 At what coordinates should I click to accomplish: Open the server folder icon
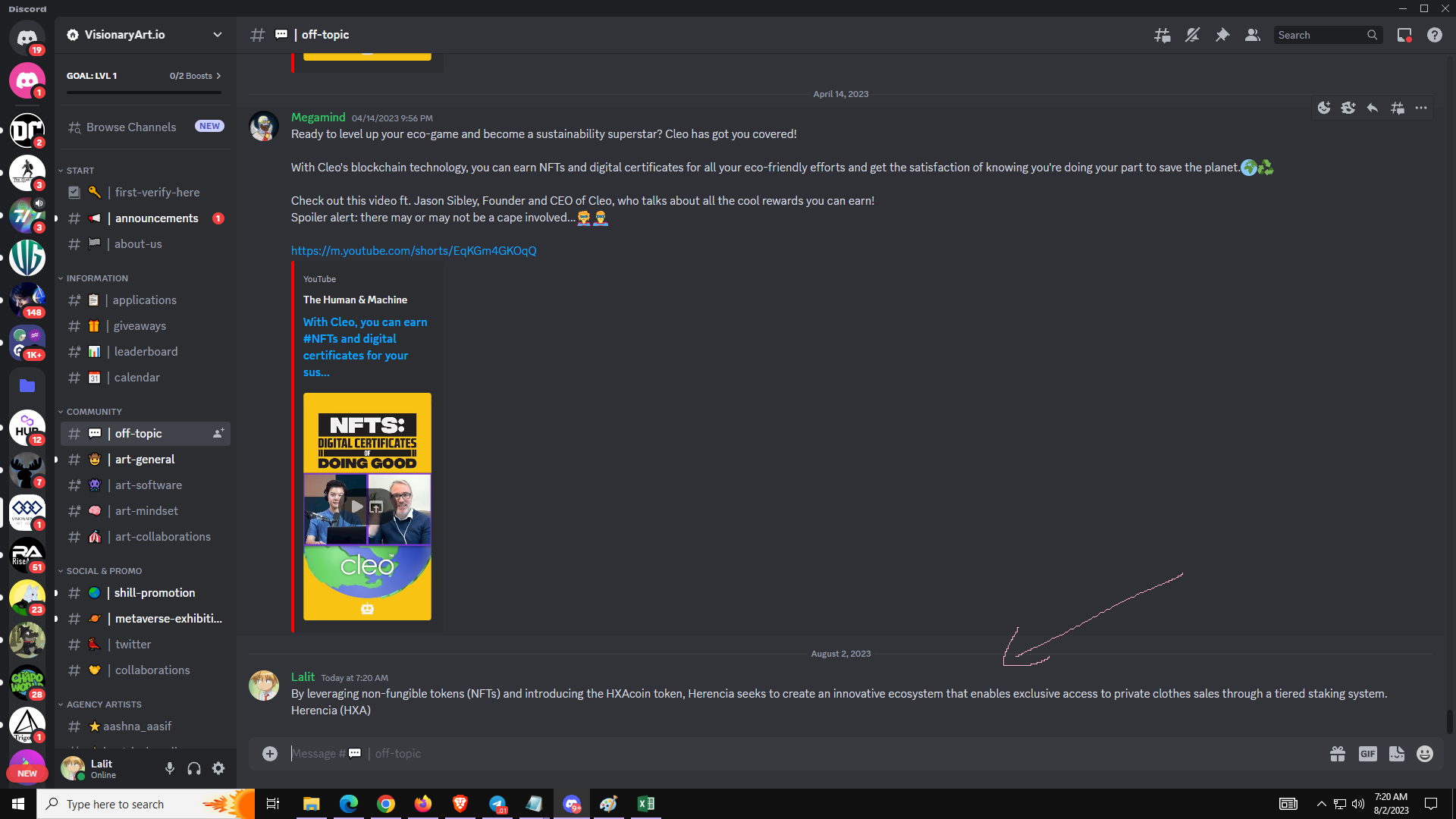point(27,386)
